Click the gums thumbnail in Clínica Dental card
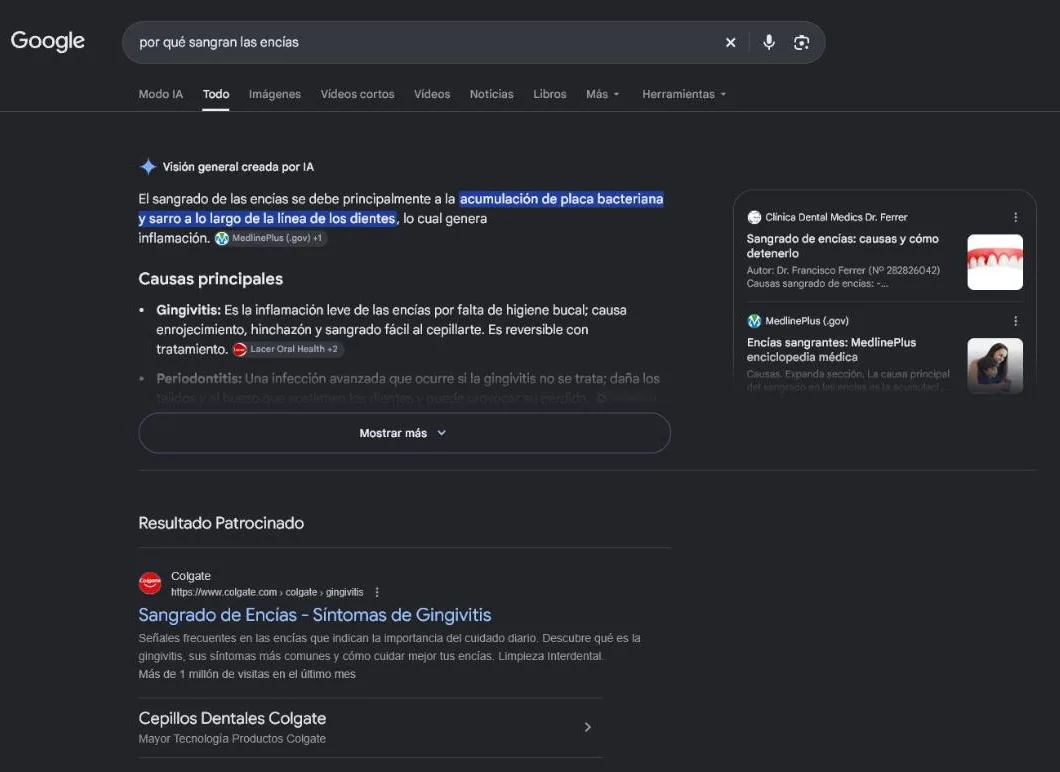The width and height of the screenshot is (1060, 772). click(994, 262)
